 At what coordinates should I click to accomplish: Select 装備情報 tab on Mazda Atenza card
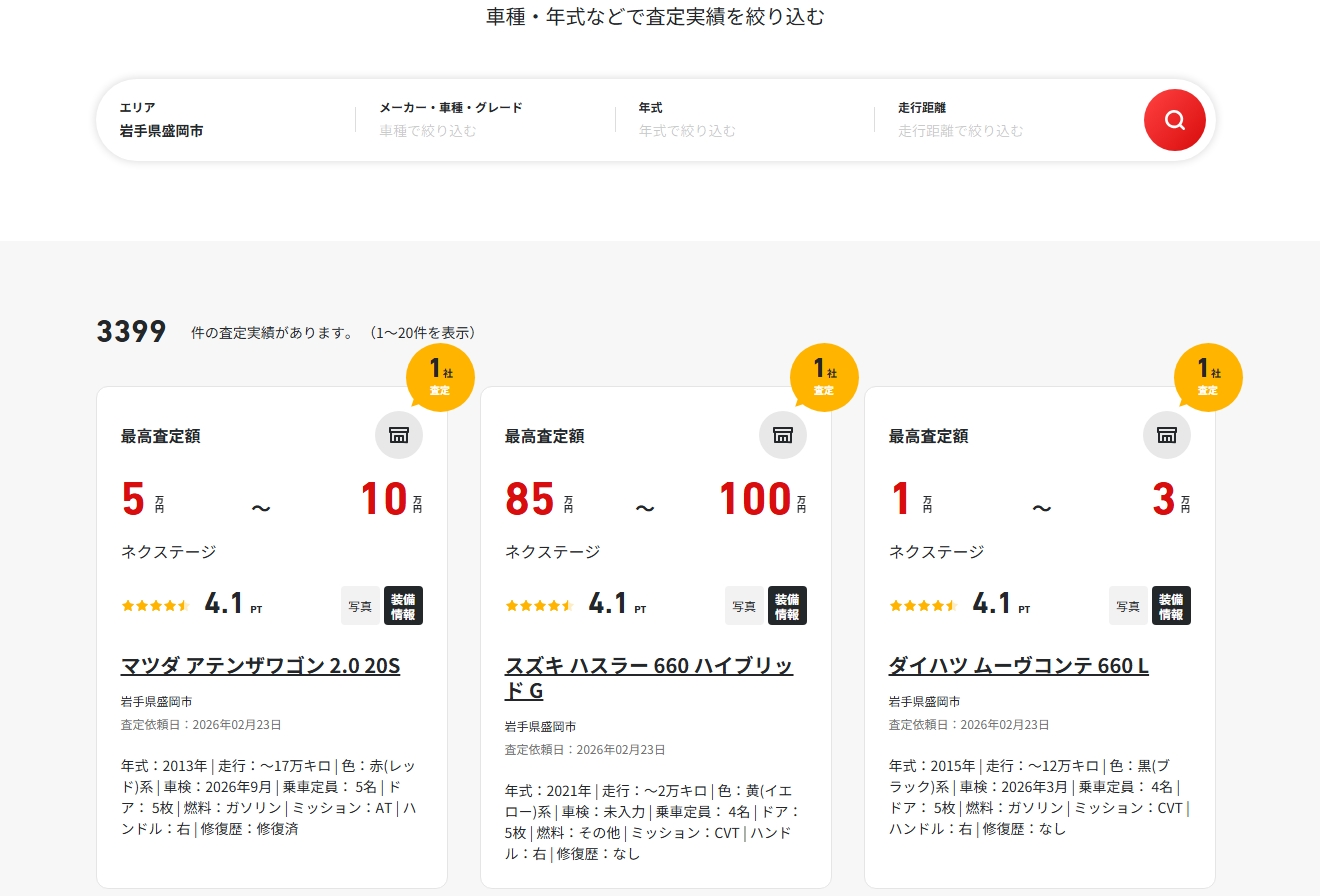[x=403, y=606]
